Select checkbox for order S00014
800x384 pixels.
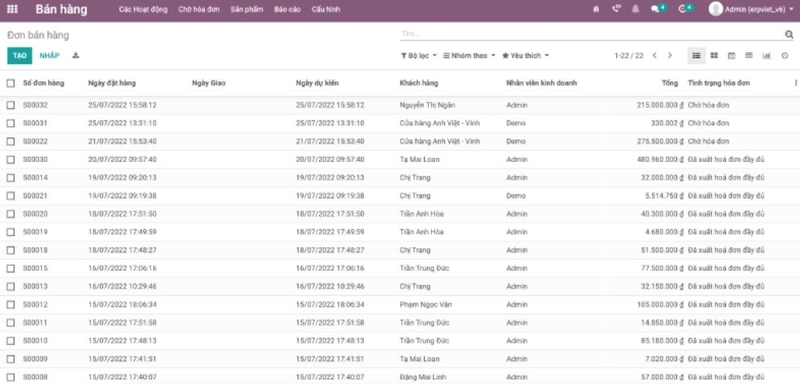tap(11, 177)
